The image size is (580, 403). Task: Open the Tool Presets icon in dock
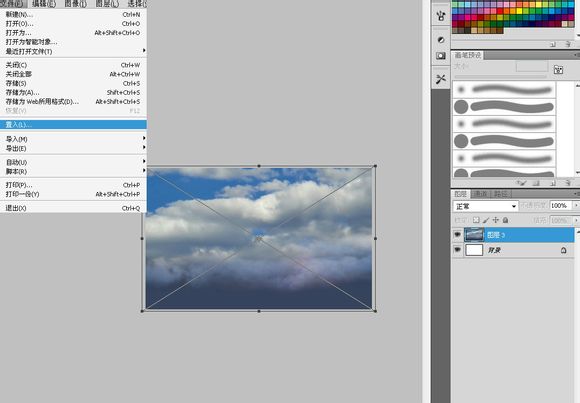coord(441,79)
